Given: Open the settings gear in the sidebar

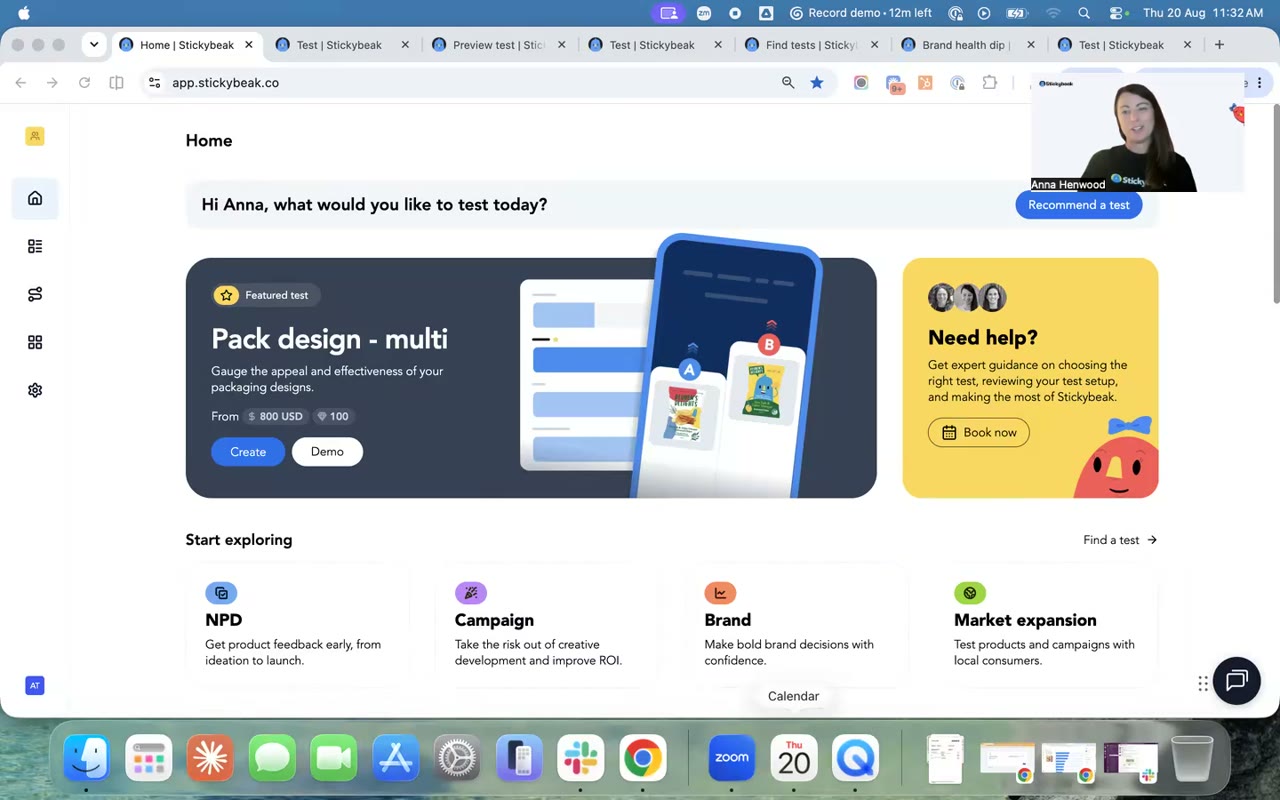Looking at the screenshot, I should click(x=35, y=390).
